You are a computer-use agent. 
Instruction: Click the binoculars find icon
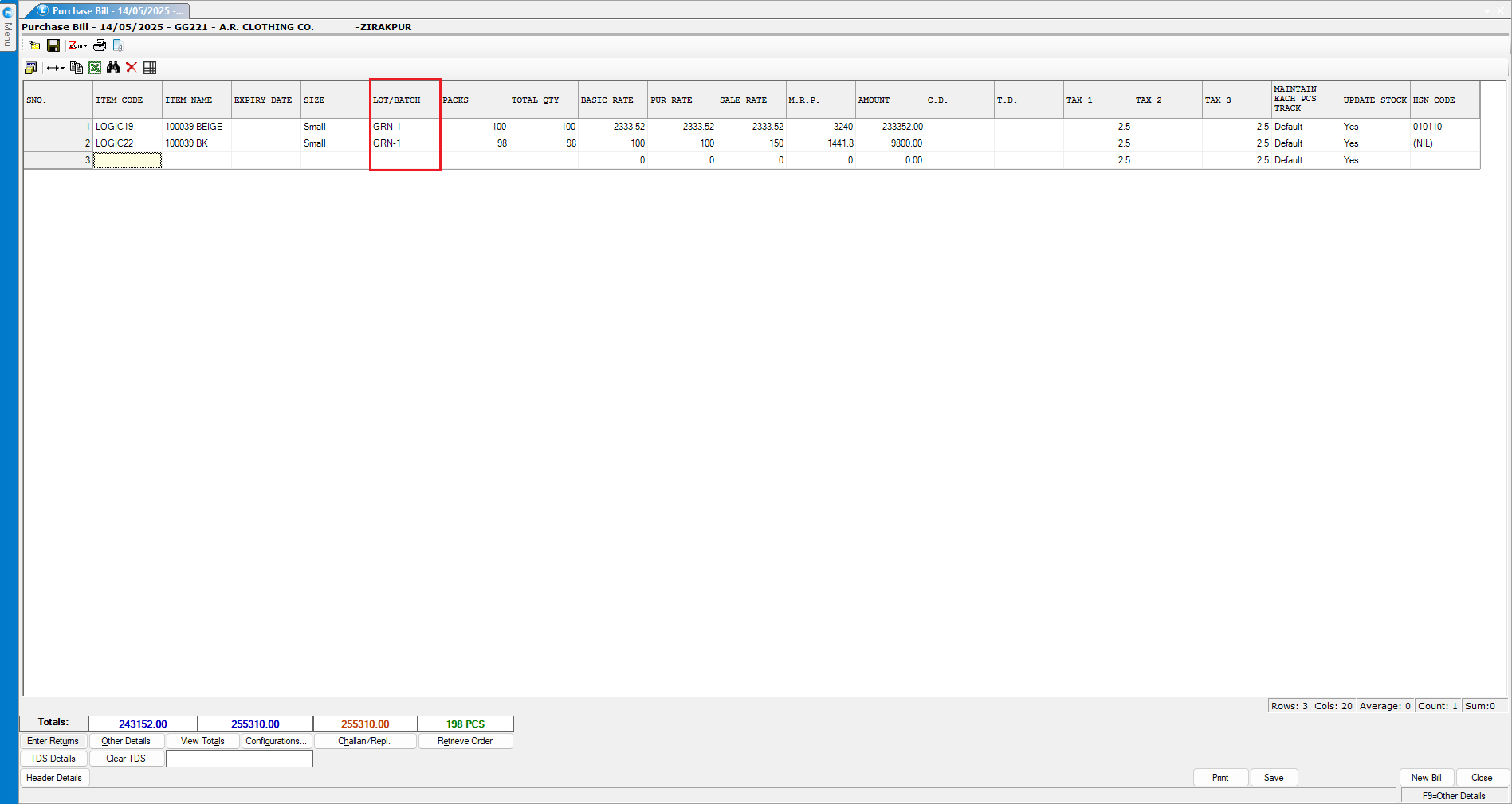[113, 68]
